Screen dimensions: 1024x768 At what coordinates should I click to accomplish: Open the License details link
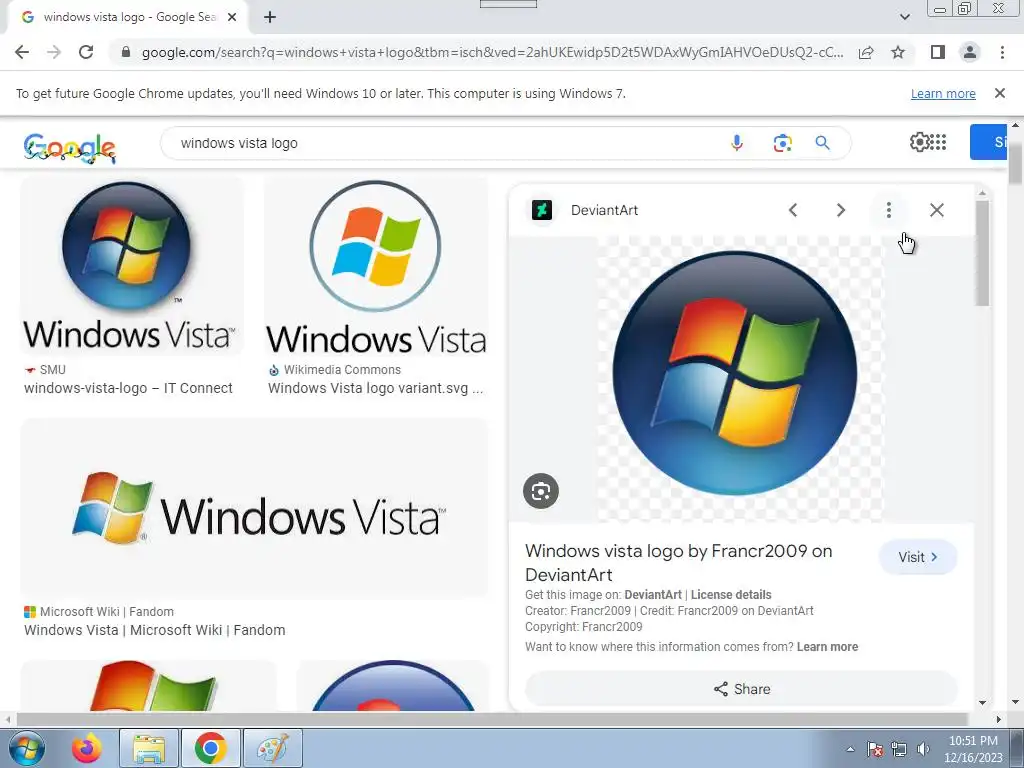731,595
